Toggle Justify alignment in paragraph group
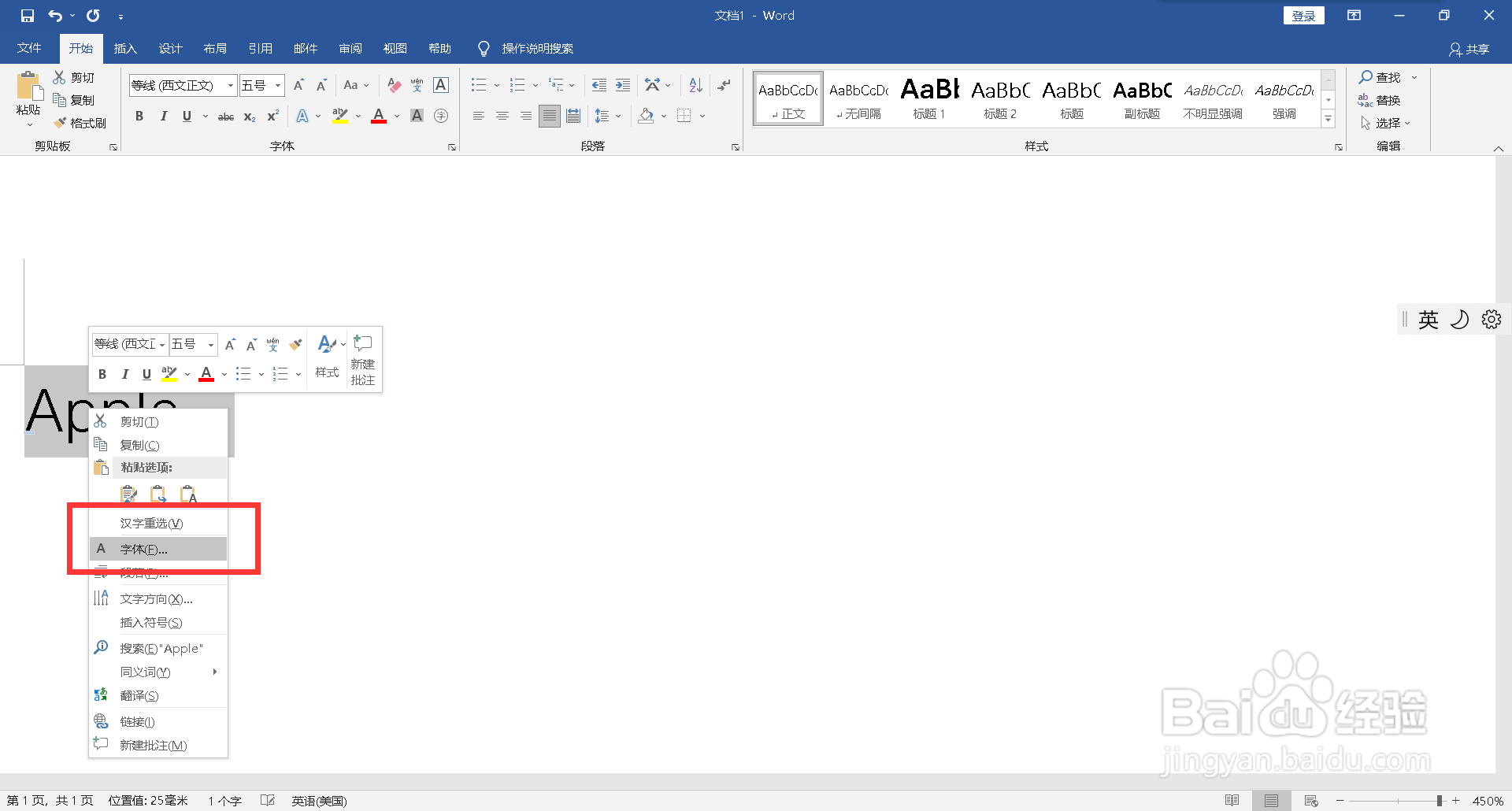The height and width of the screenshot is (811, 1512). coord(550,116)
